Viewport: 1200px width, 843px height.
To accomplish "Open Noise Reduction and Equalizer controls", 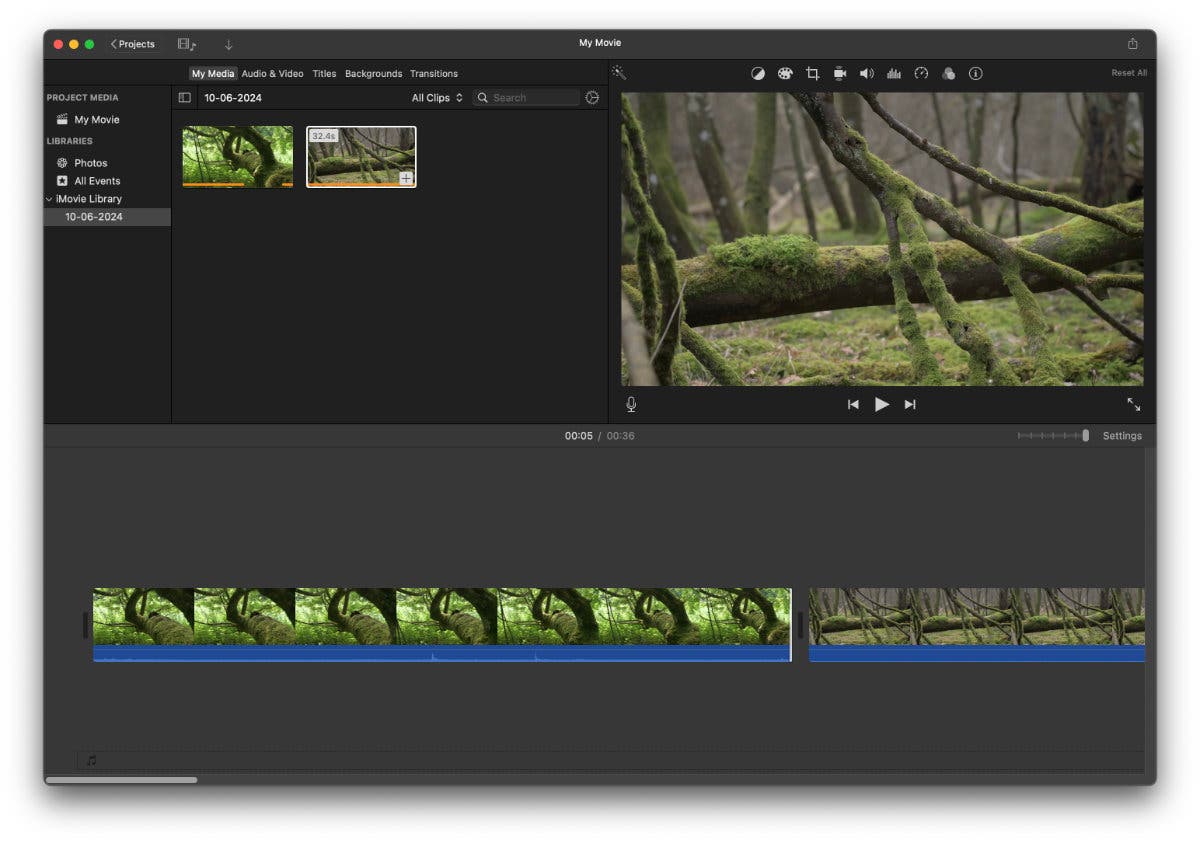I will click(893, 73).
